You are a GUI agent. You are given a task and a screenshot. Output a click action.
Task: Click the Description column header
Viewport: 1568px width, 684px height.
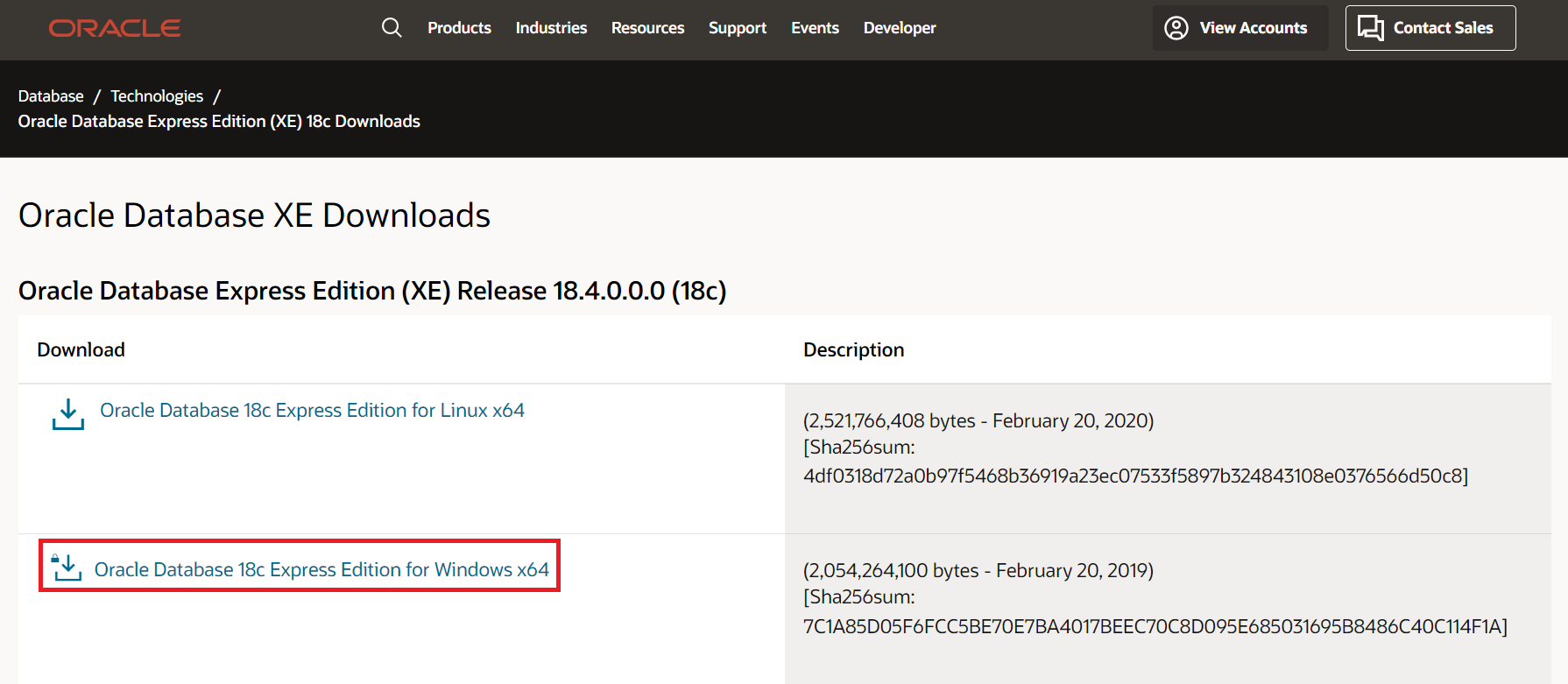click(853, 349)
